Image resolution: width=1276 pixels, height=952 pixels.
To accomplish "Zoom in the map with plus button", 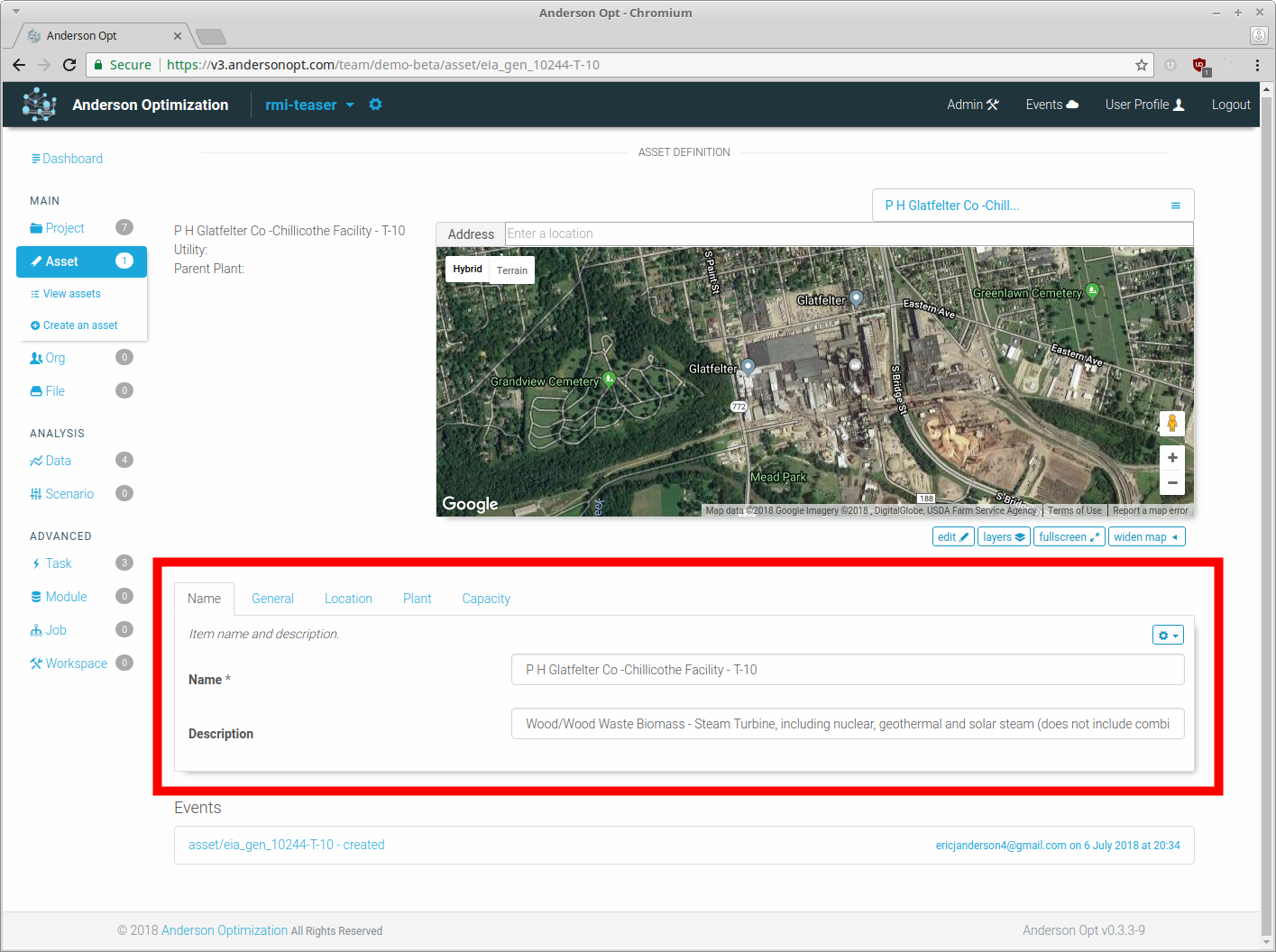I will [x=1171, y=458].
